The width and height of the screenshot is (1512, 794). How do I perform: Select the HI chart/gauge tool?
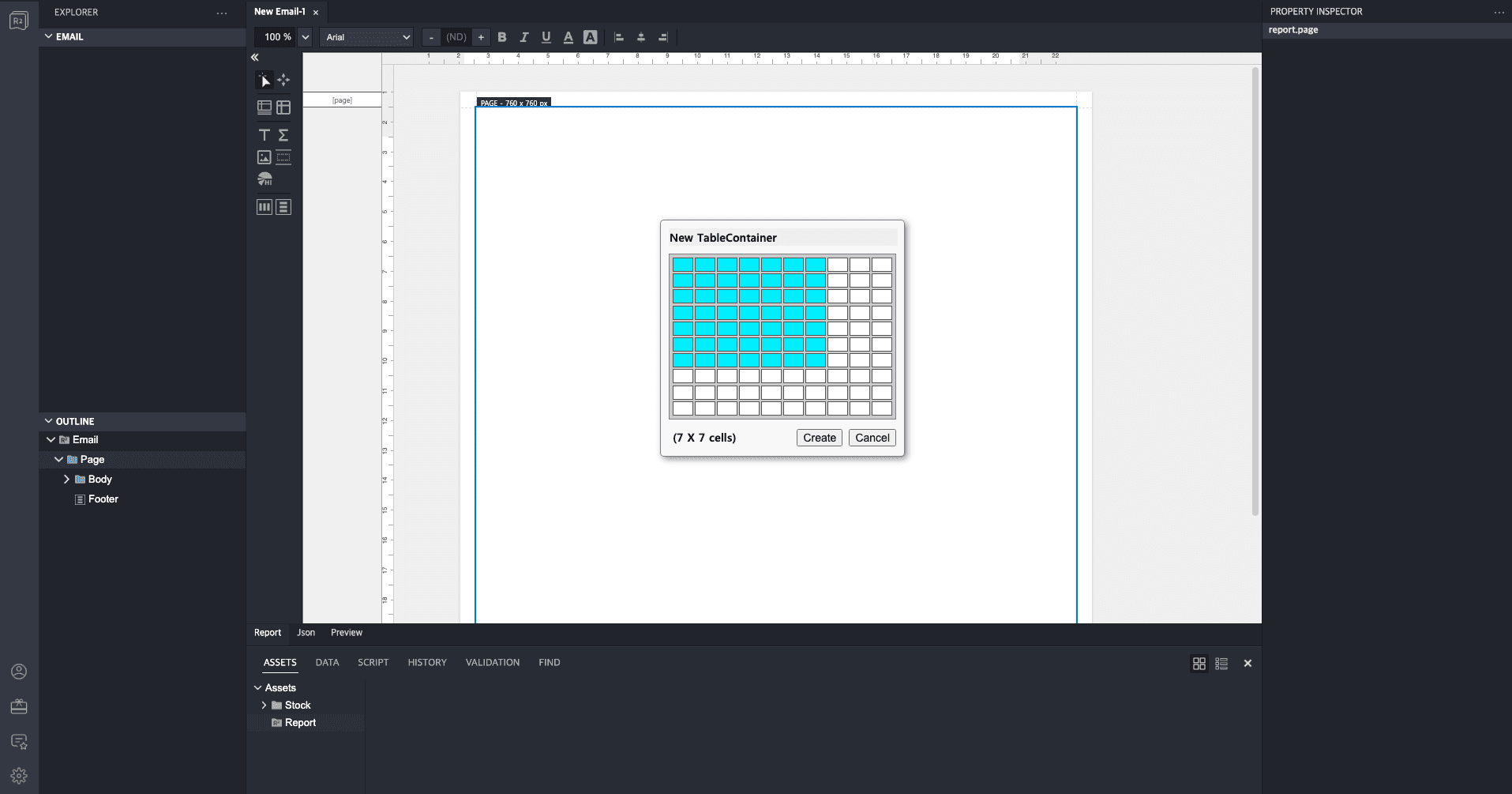point(265,179)
